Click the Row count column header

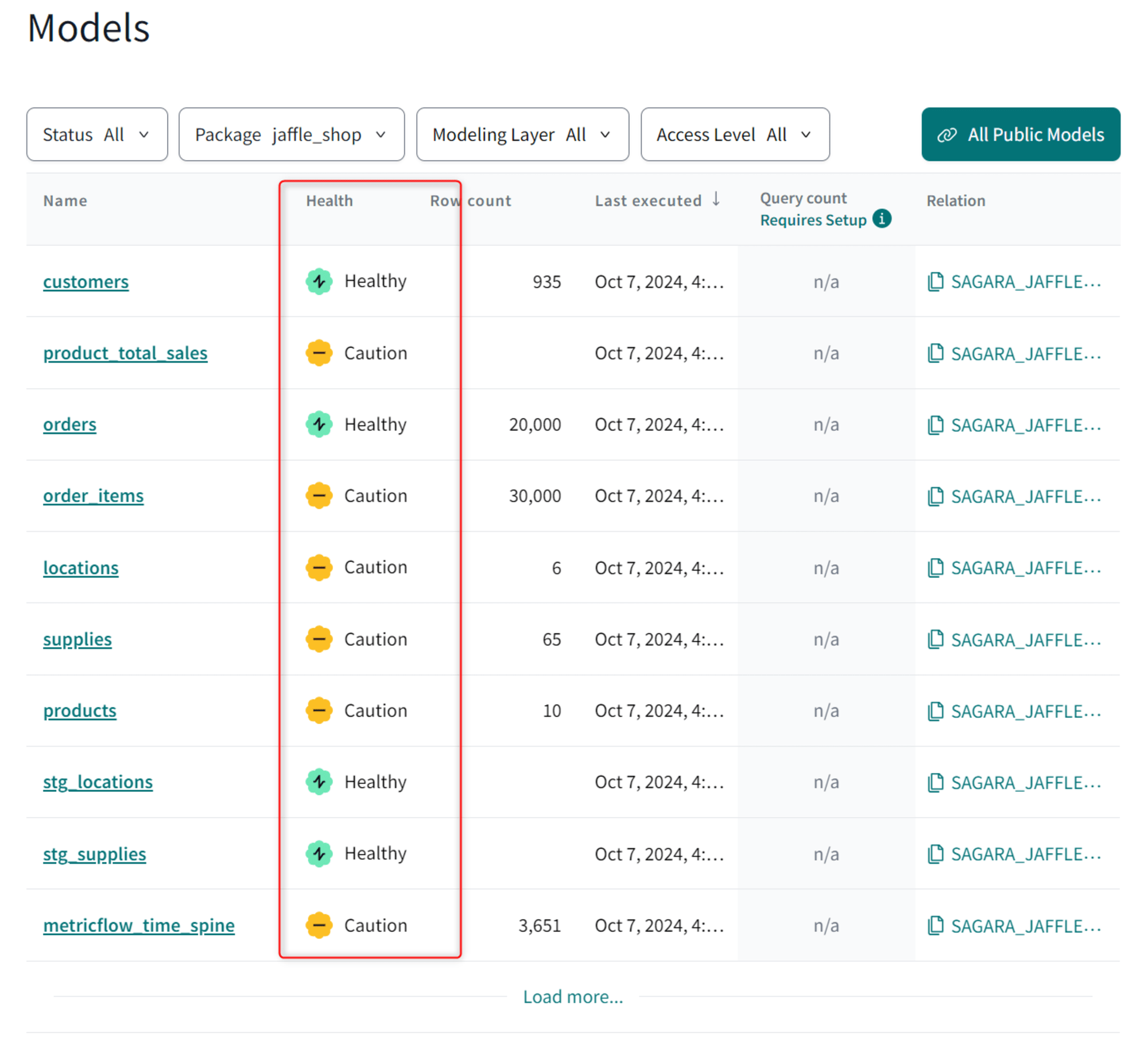[471, 201]
